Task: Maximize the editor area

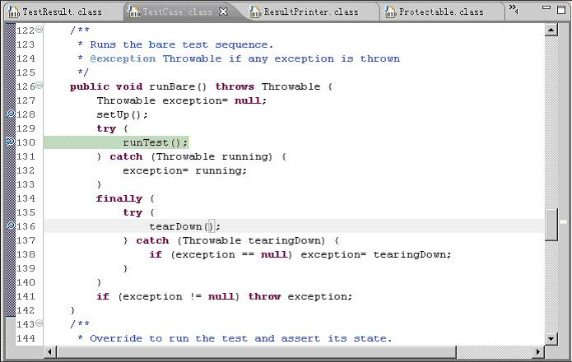Action: click(x=561, y=10)
